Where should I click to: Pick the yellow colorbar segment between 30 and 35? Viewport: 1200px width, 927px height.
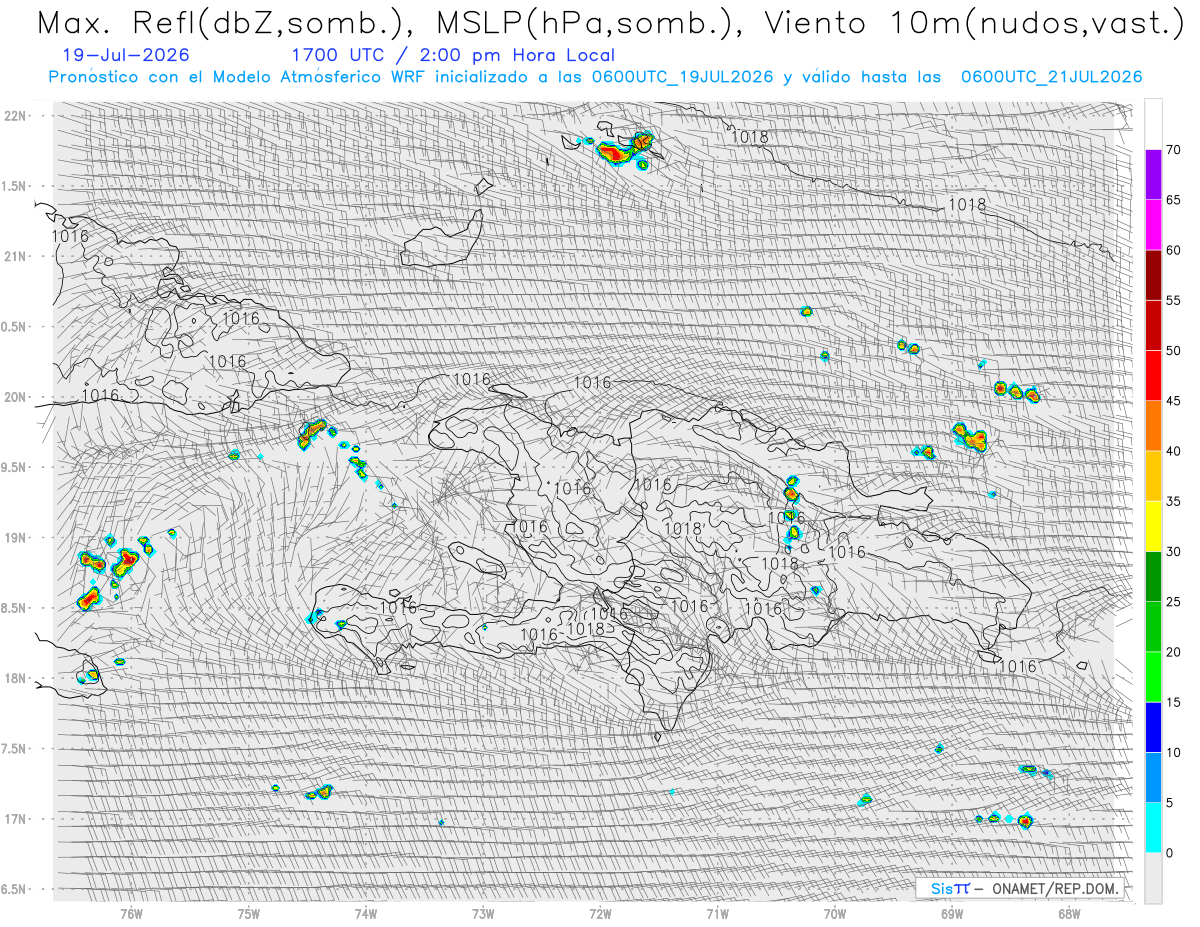coord(1153,526)
